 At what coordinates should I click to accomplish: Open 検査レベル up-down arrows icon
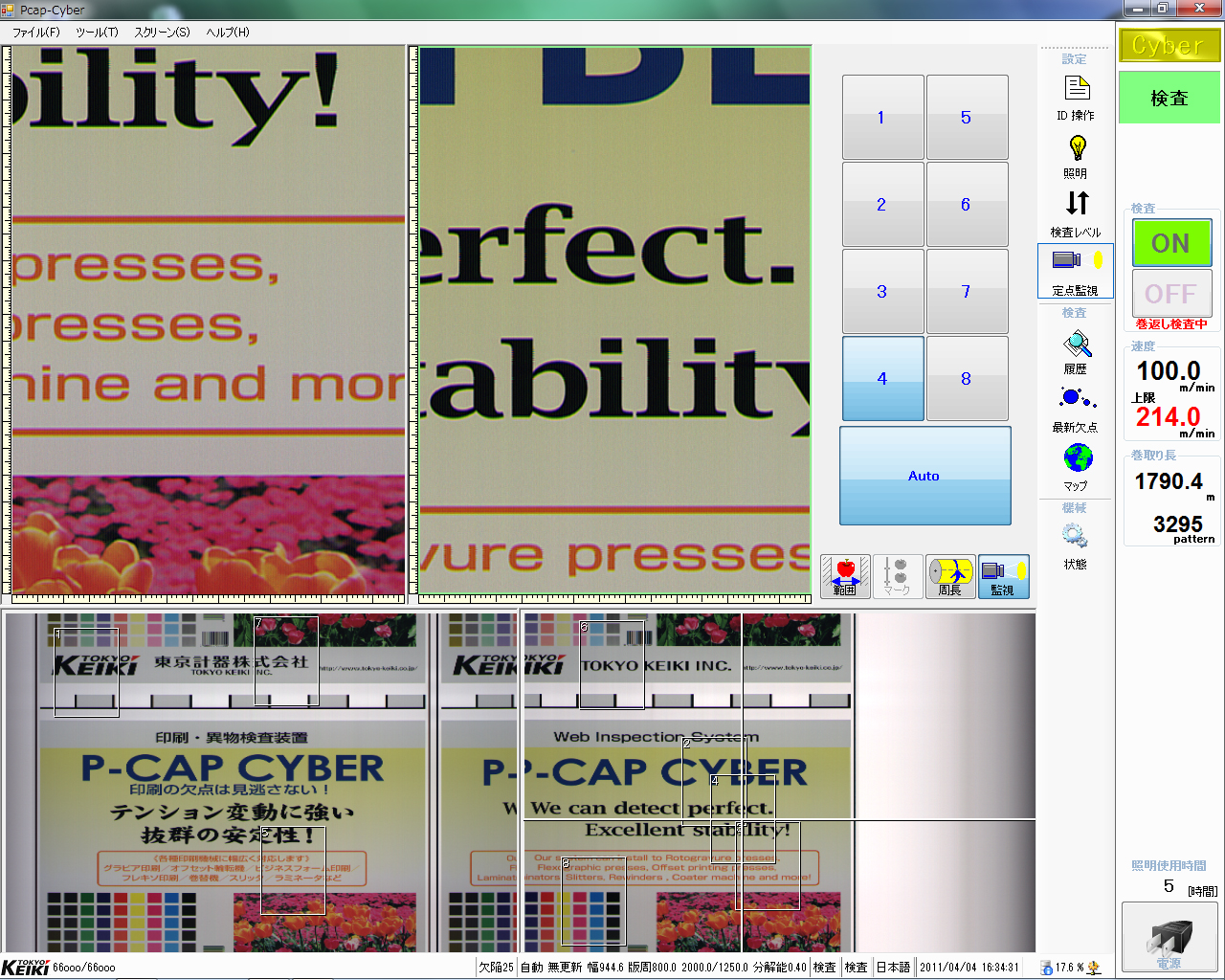[x=1077, y=203]
